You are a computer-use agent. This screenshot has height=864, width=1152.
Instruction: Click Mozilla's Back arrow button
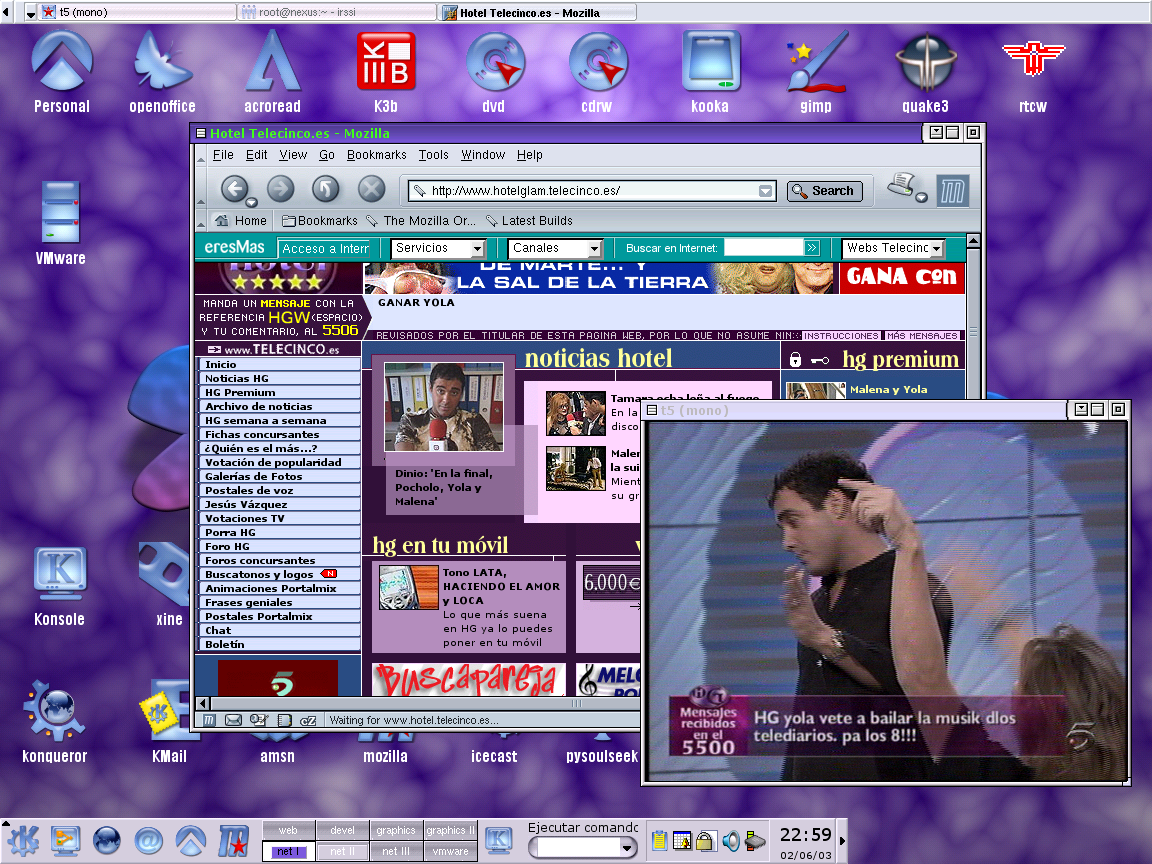[x=234, y=190]
